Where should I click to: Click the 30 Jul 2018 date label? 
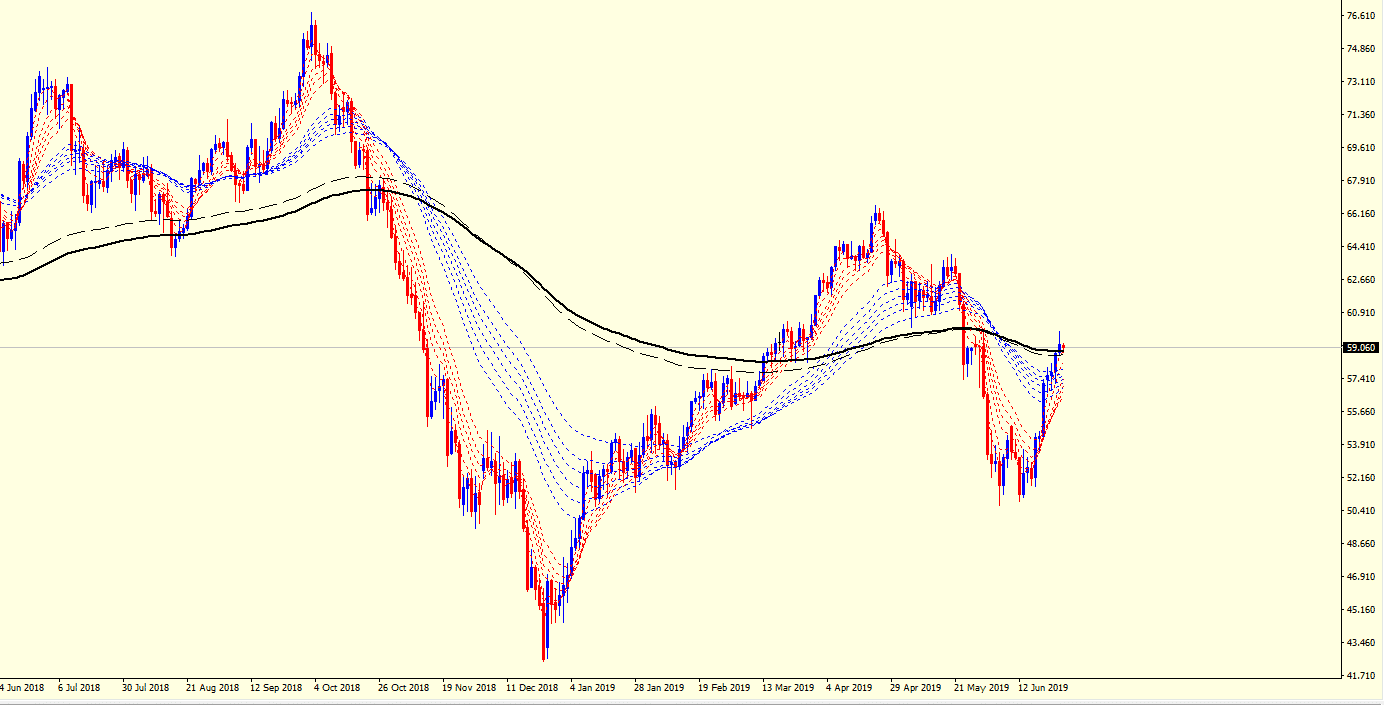(x=146, y=688)
